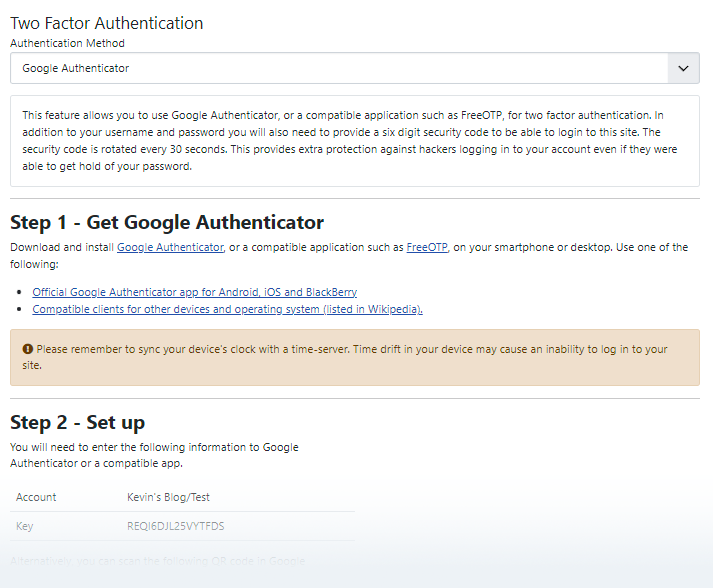
Task: Click the Step 2 - Set up heading
Action: point(78,422)
